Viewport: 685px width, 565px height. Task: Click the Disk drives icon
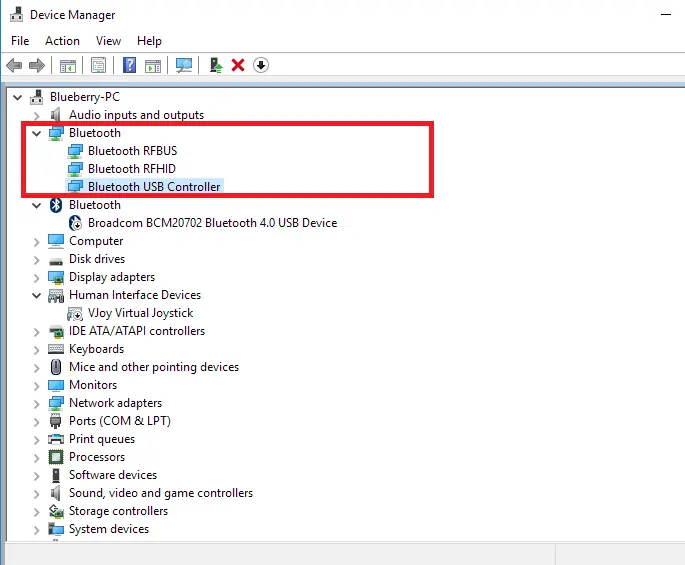pyautogui.click(x=55, y=261)
